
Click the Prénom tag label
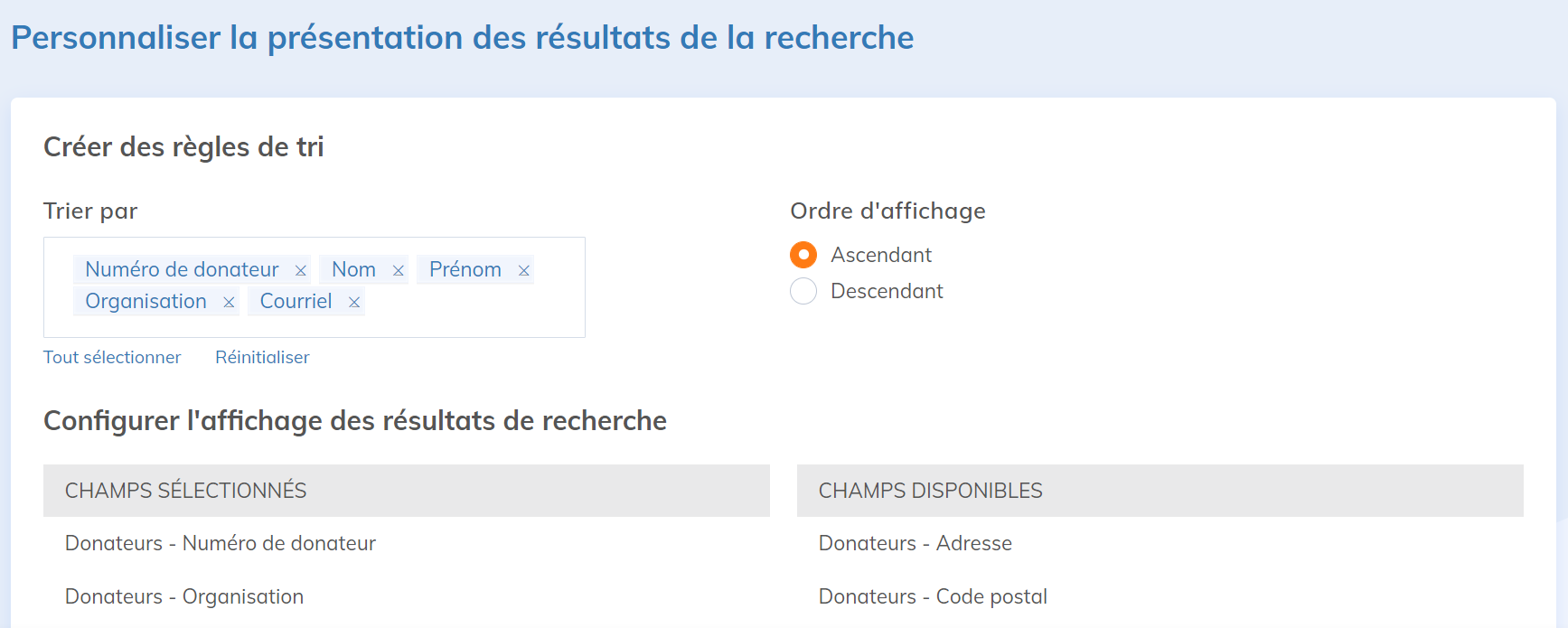(465, 269)
